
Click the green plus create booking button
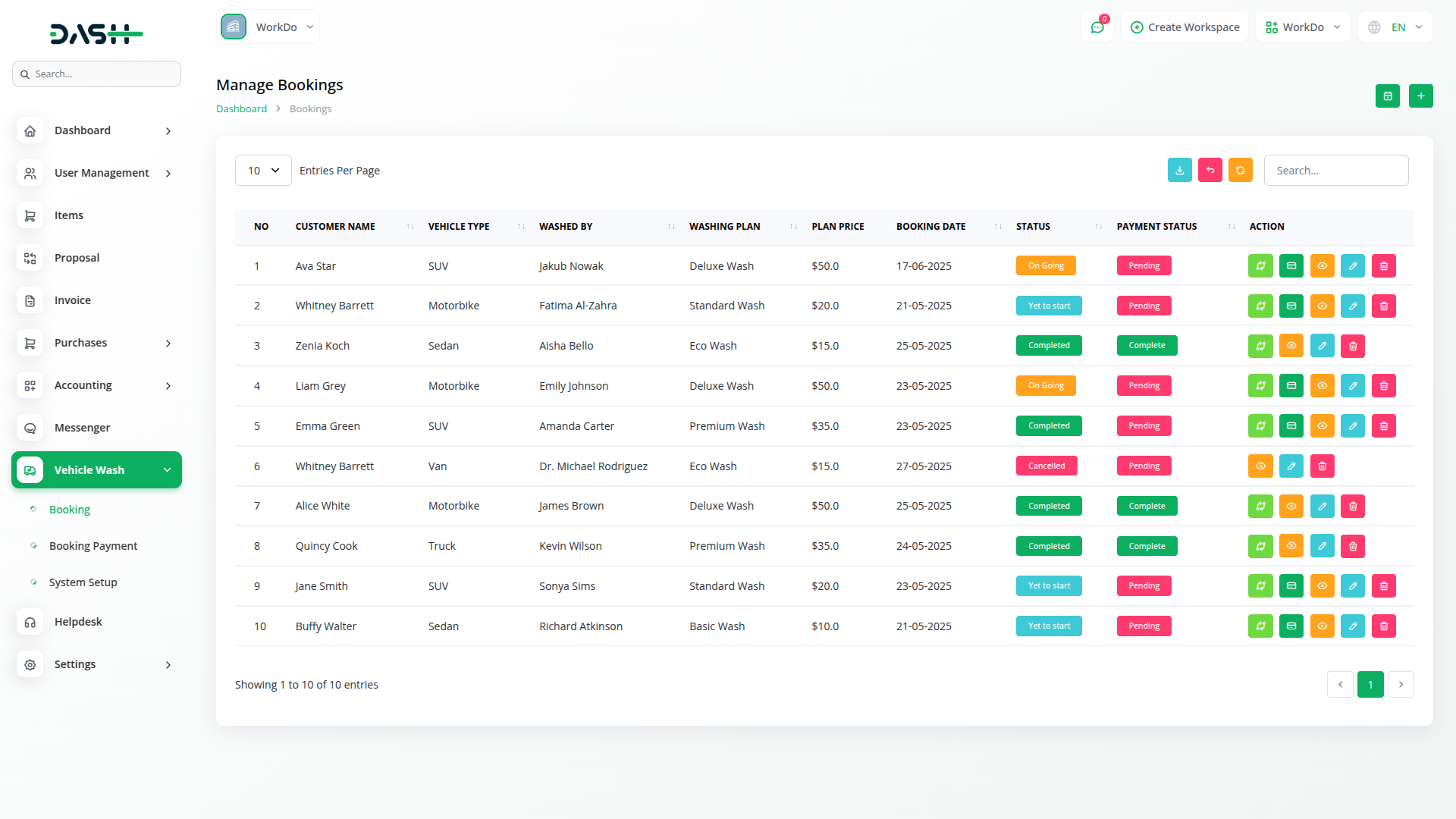pyautogui.click(x=1420, y=96)
